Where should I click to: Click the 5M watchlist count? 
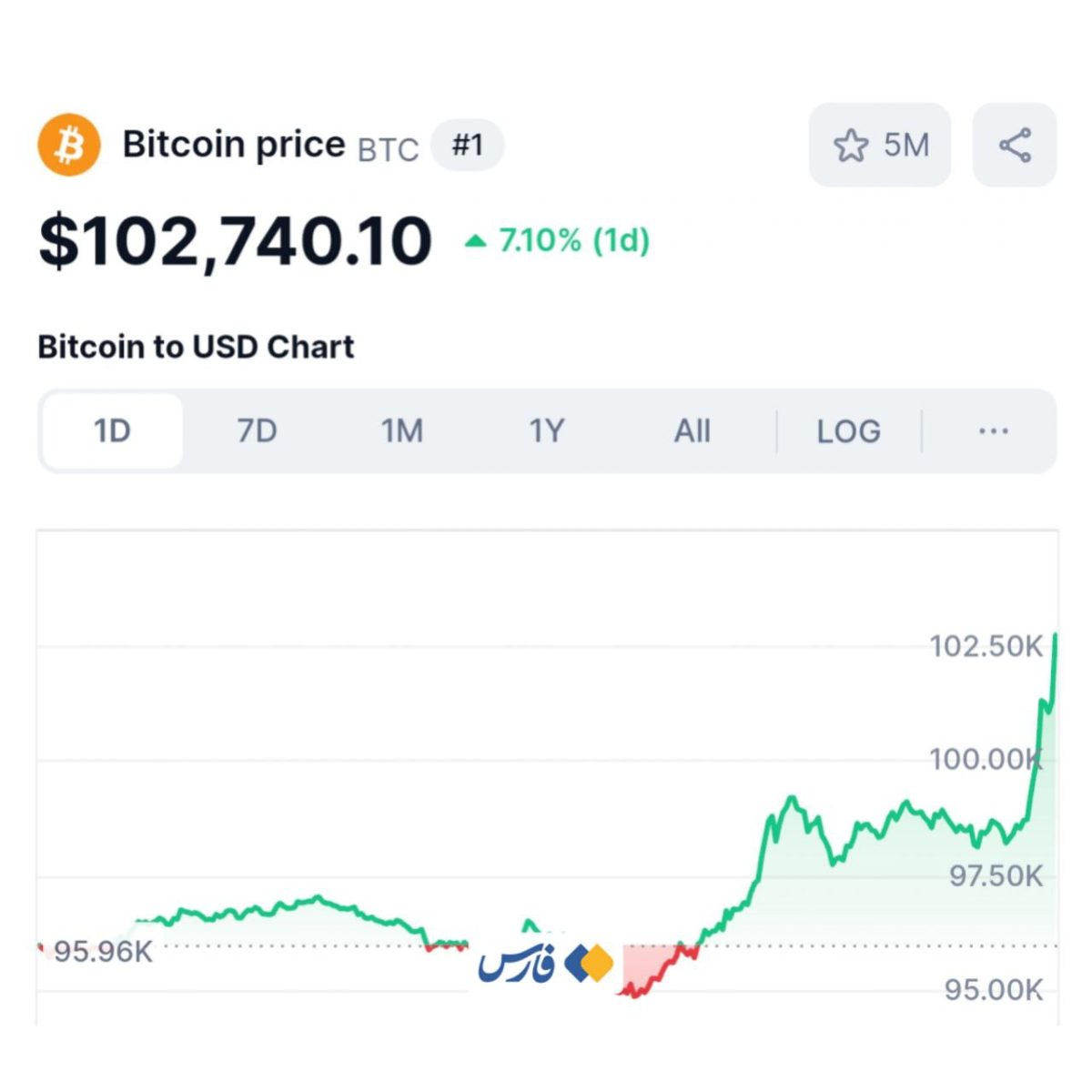click(x=906, y=146)
